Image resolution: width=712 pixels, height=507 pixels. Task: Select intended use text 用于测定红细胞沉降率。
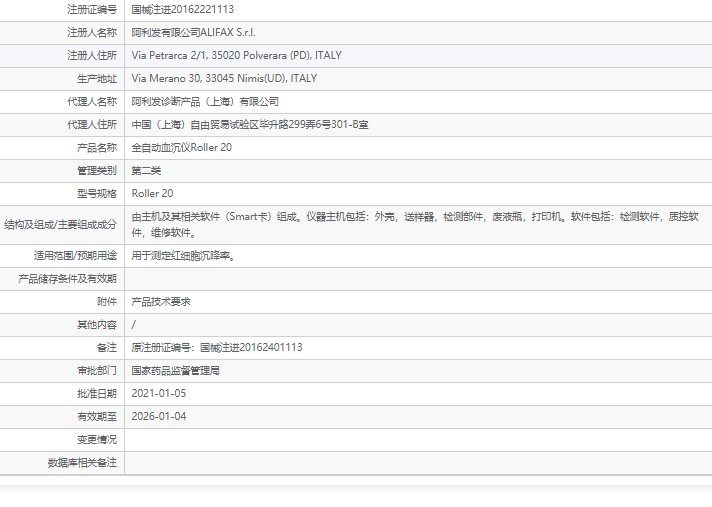[183, 256]
